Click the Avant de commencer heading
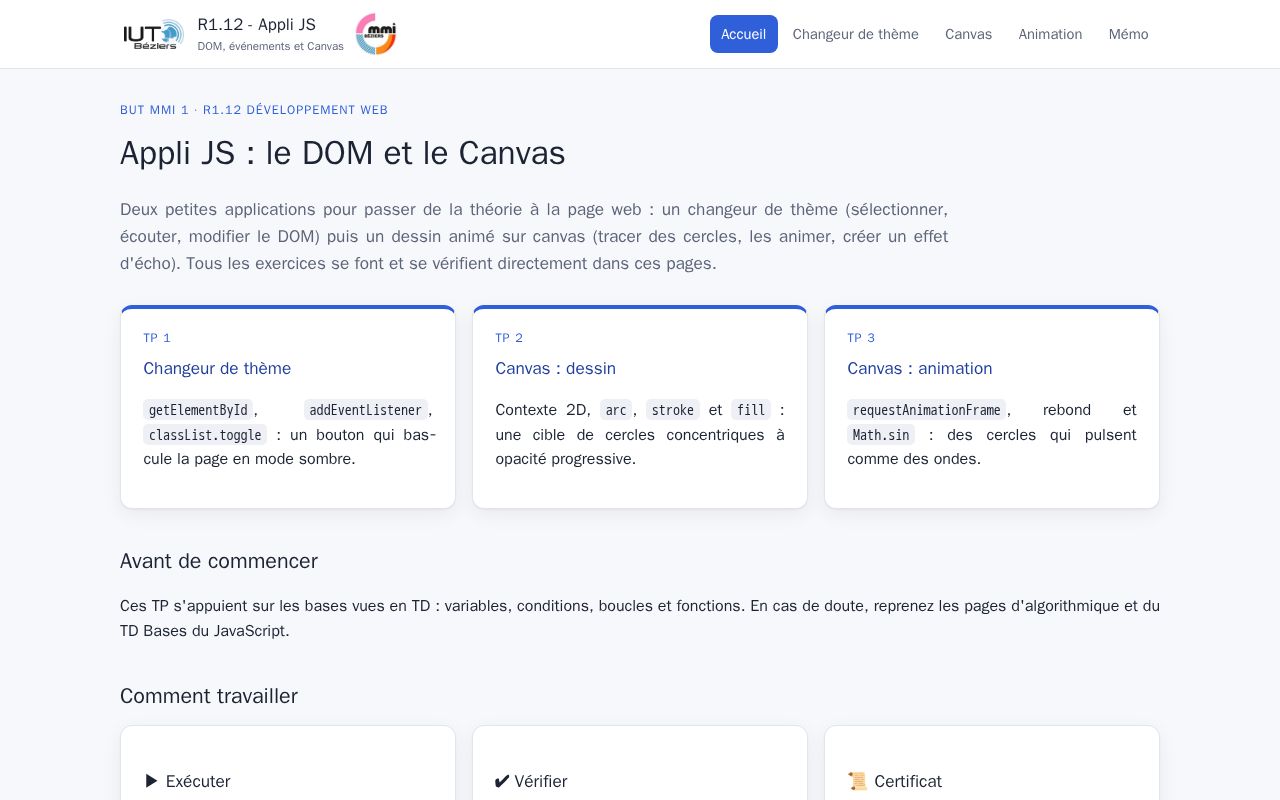The height and width of the screenshot is (800, 1280). click(219, 561)
